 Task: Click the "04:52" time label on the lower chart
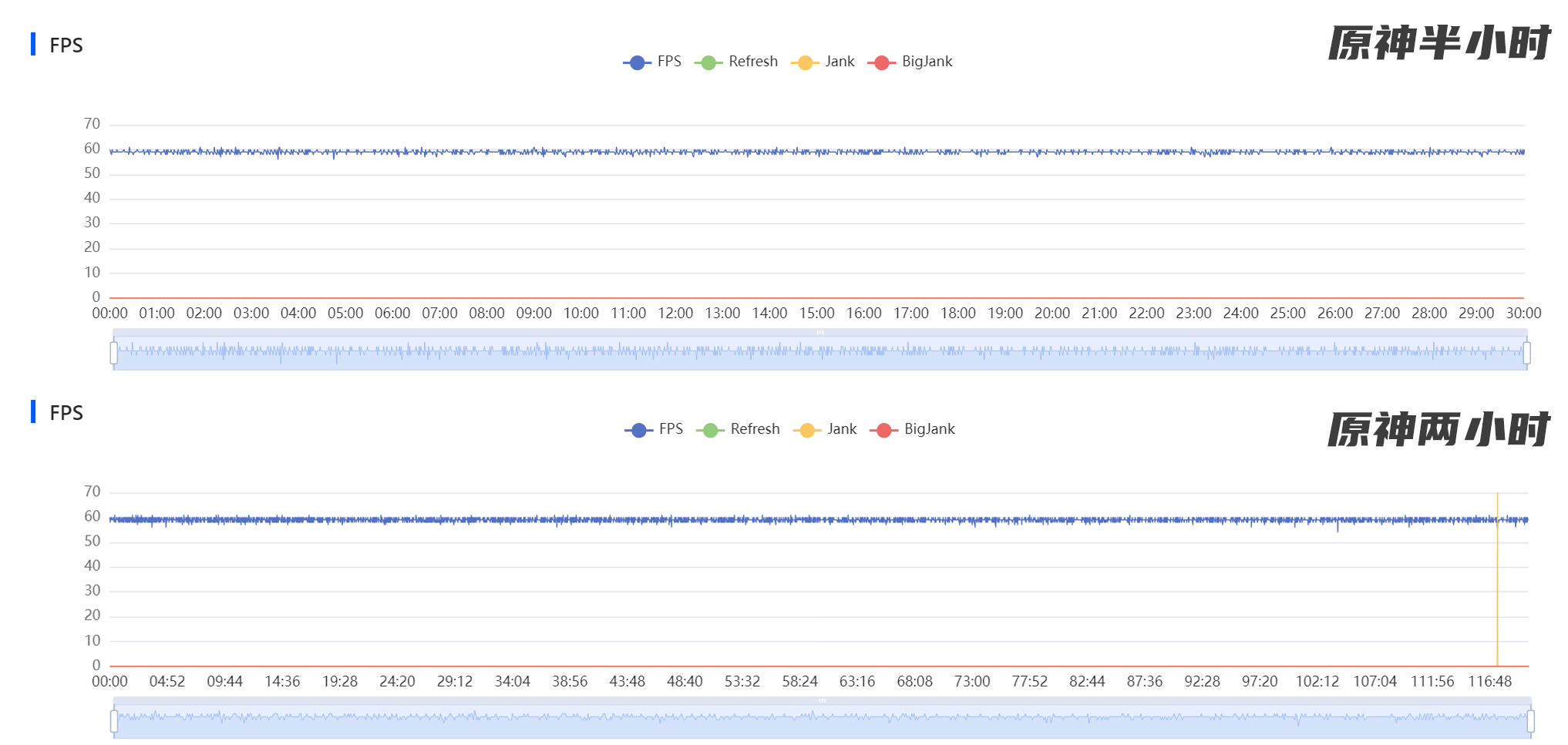pos(167,682)
